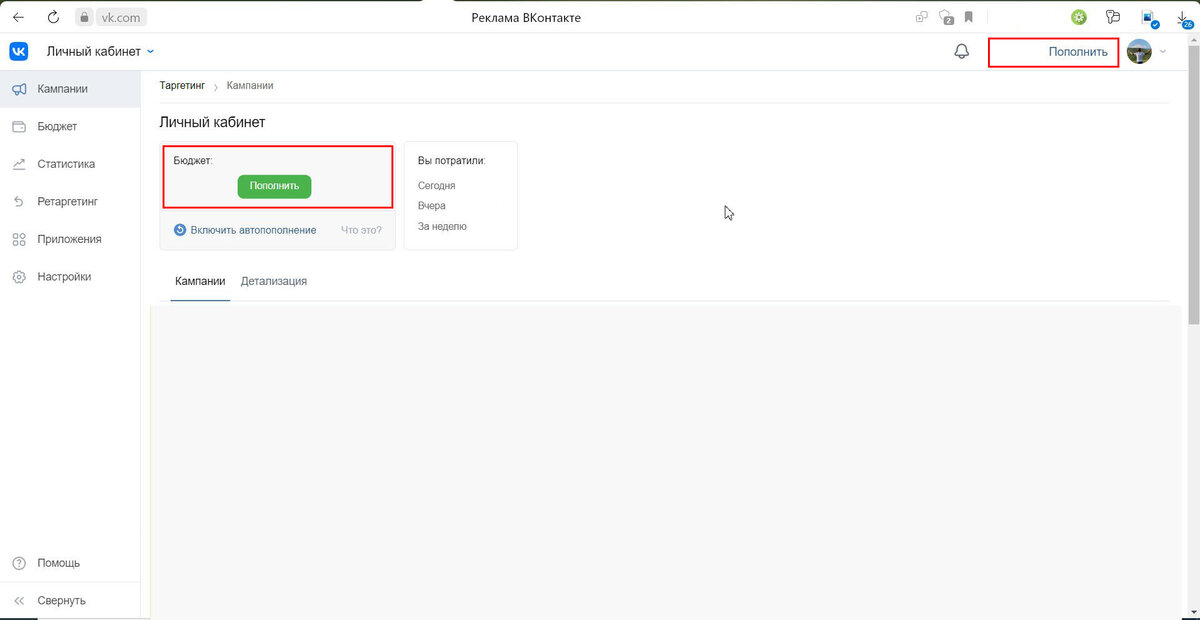Click the overlapping squares icon in address bar
This screenshot has width=1200, height=620.
pyautogui.click(x=921, y=17)
